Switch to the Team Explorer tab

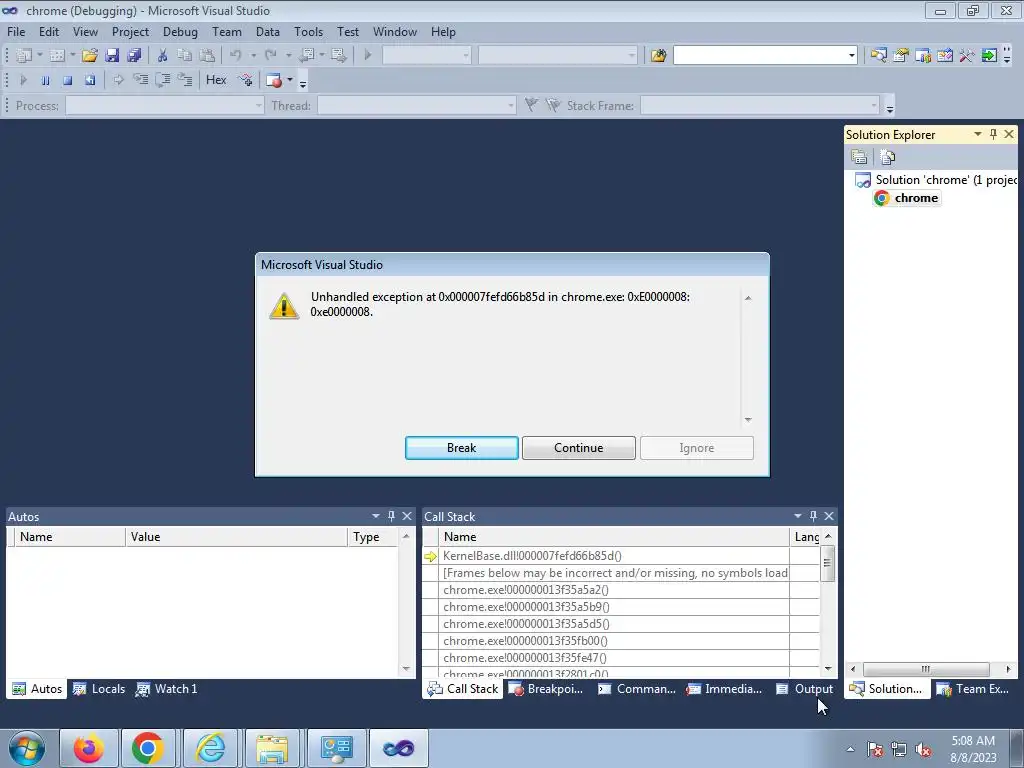tap(972, 689)
